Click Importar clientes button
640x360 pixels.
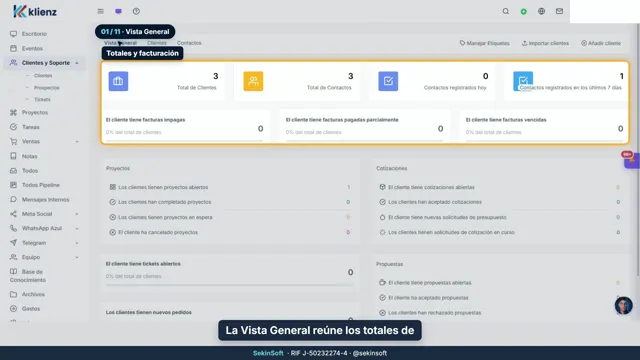[545, 43]
